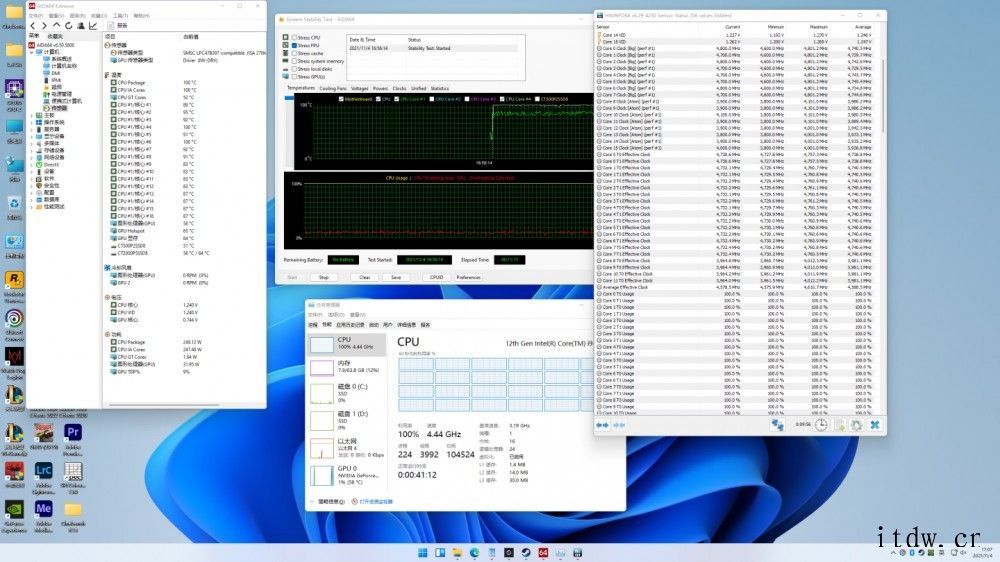1000x562 pixels.
Task: Click the AIDA64 up-level arrow icon
Action: 56,26
